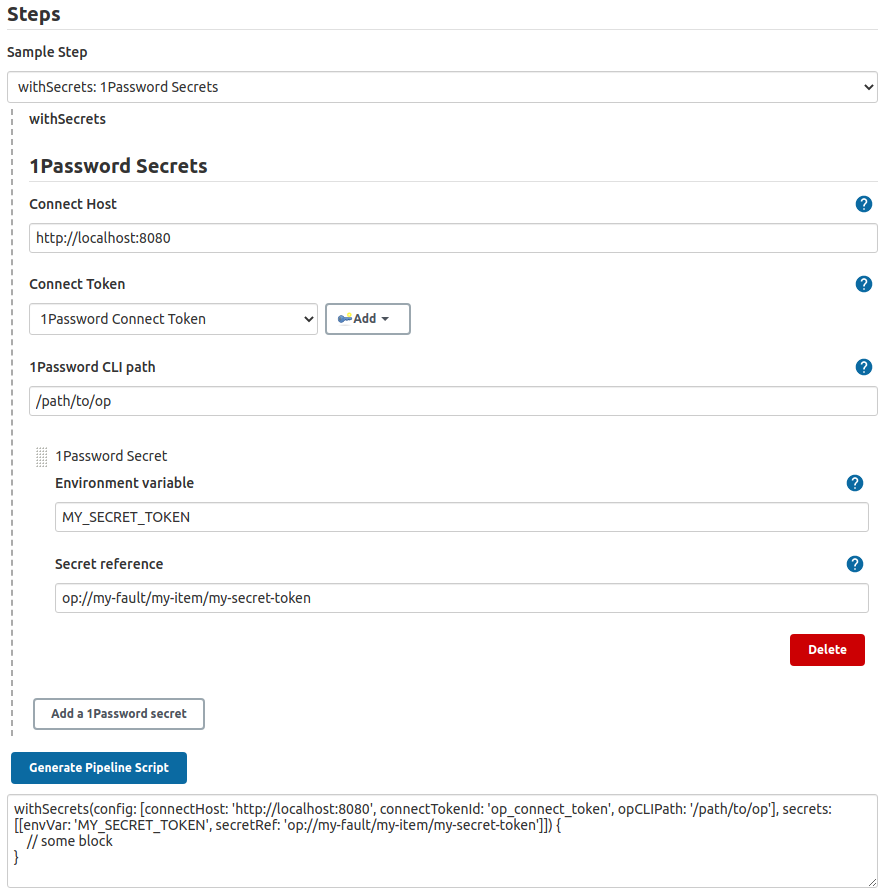Image resolution: width=886 pixels, height=892 pixels.
Task: Click the '1Password Secret' label text
Action: [111, 456]
